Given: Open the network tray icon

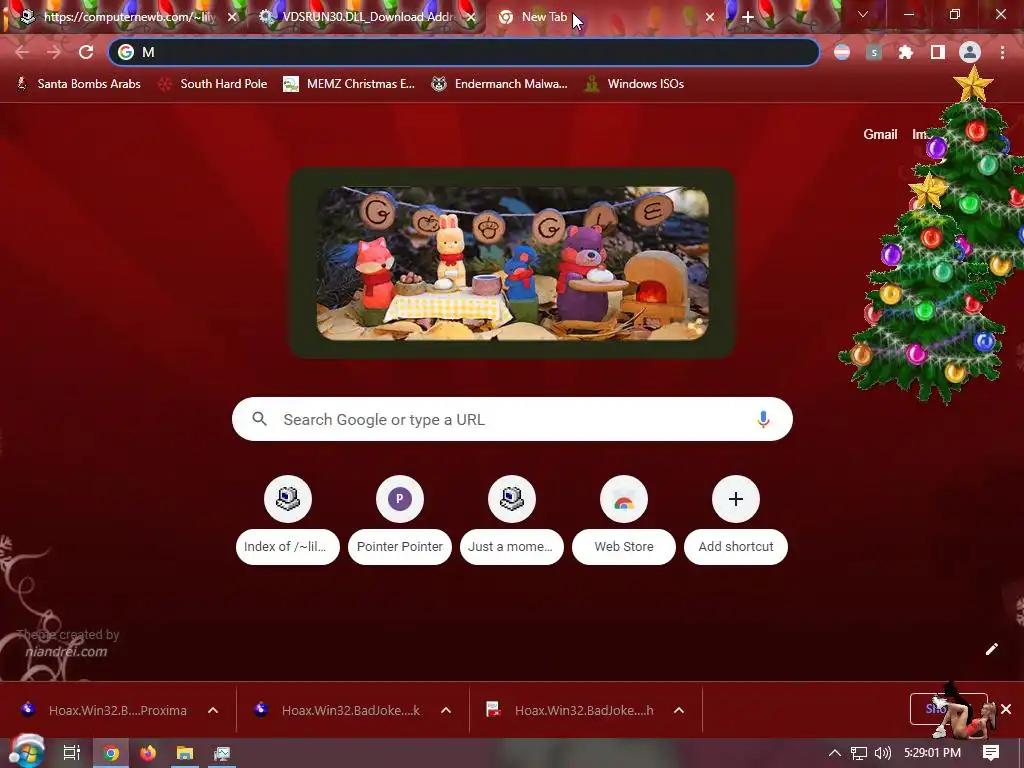Looking at the screenshot, I should 859,753.
